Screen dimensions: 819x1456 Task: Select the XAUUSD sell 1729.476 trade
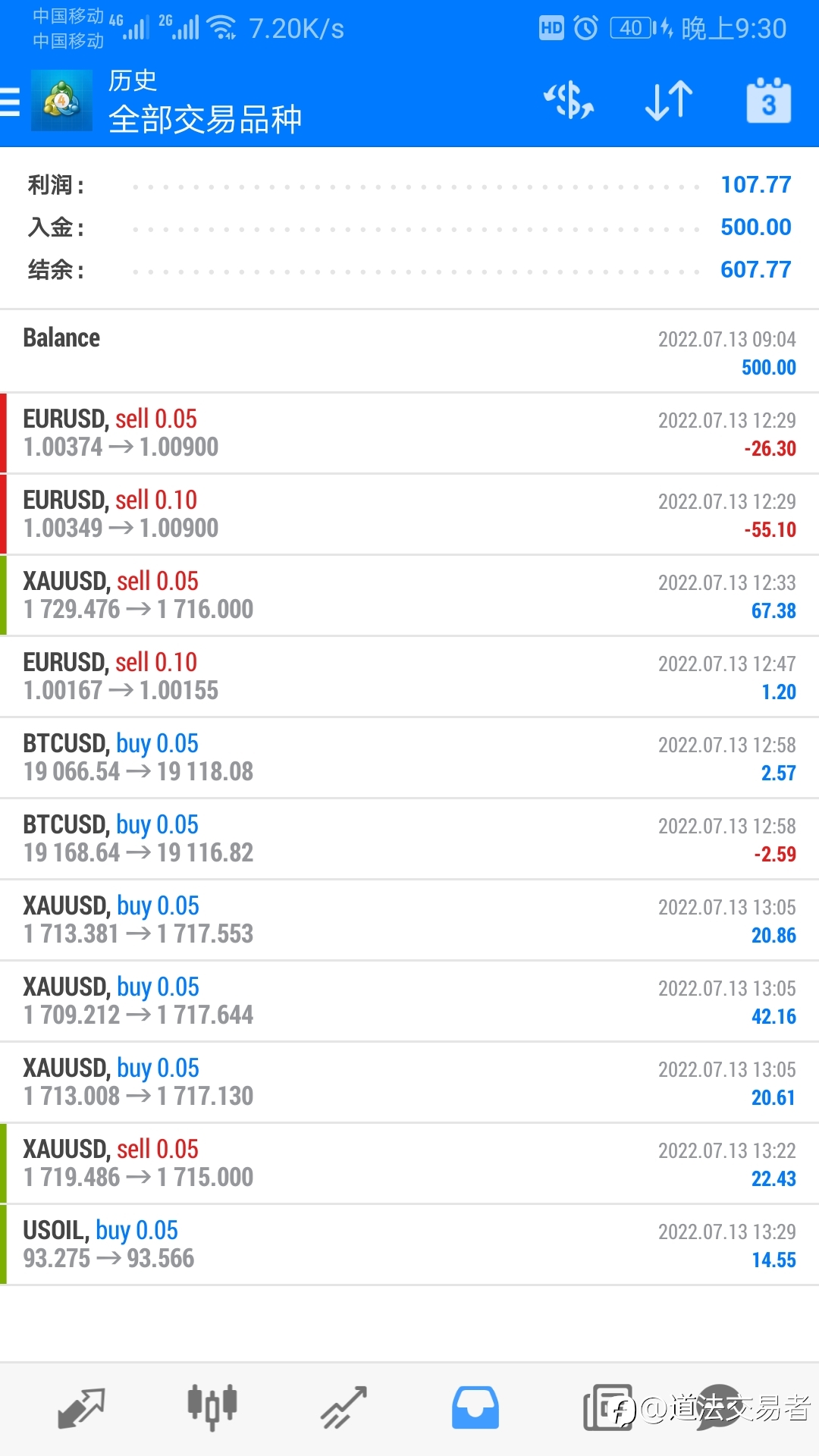[409, 595]
